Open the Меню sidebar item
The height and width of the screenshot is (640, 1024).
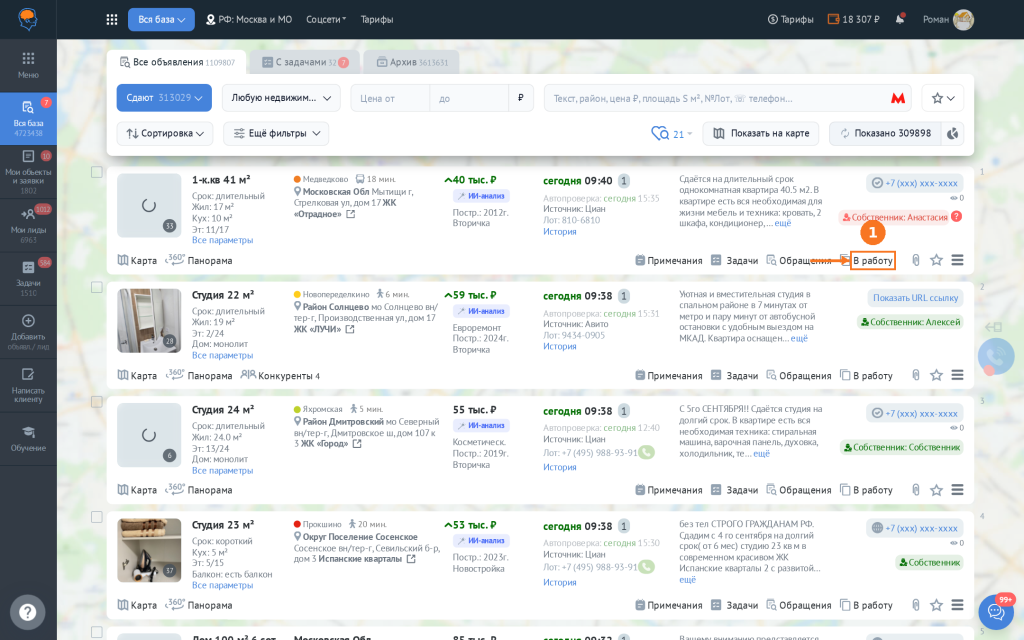point(28,65)
